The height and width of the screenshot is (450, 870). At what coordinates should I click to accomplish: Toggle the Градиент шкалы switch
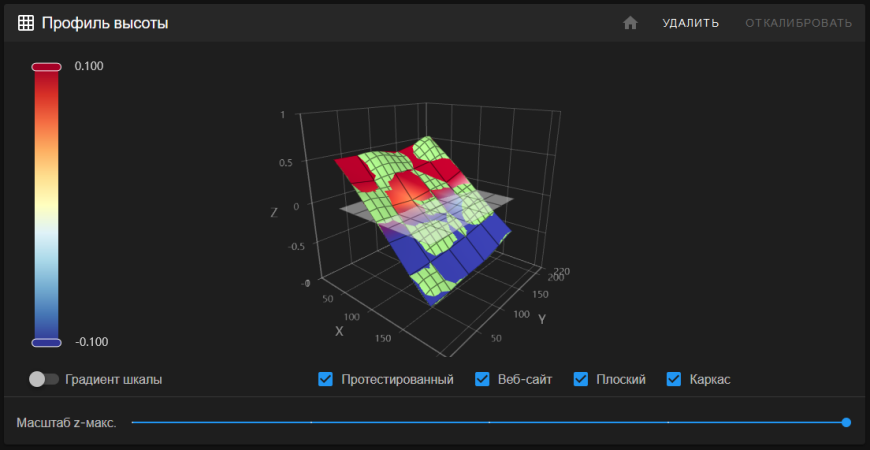(x=45, y=379)
